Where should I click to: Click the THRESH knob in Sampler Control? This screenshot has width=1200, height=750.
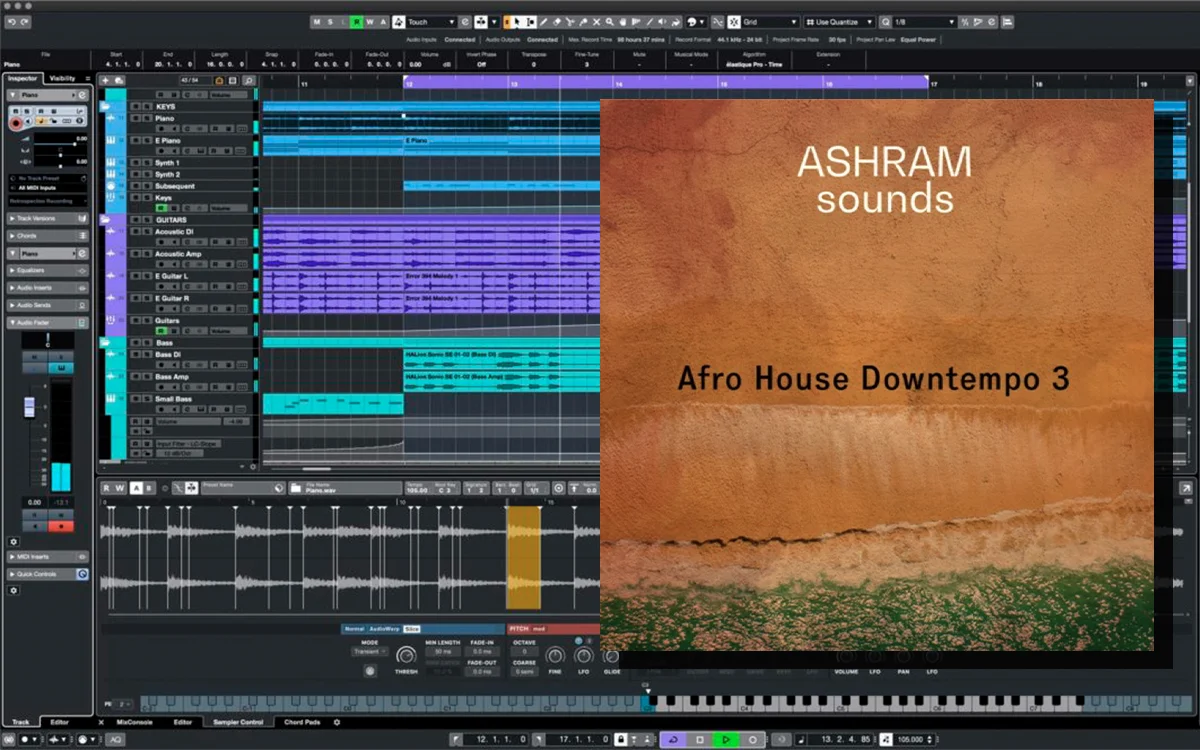point(406,655)
